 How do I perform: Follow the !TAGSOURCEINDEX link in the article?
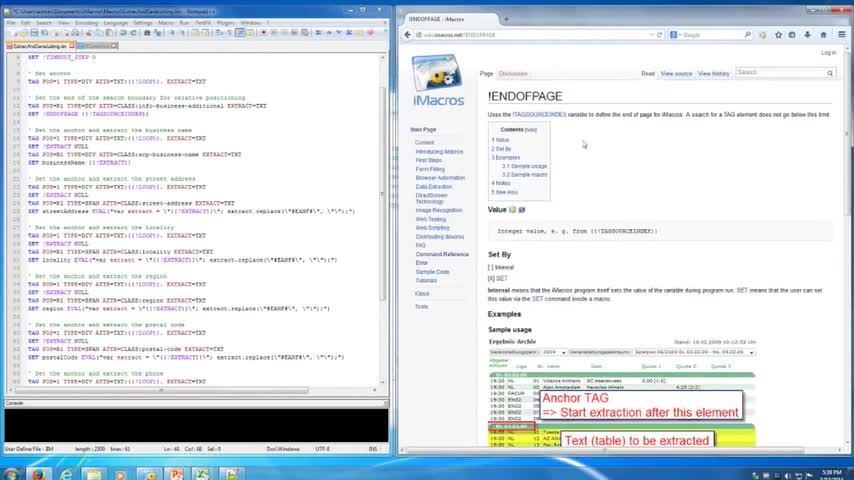[539, 114]
